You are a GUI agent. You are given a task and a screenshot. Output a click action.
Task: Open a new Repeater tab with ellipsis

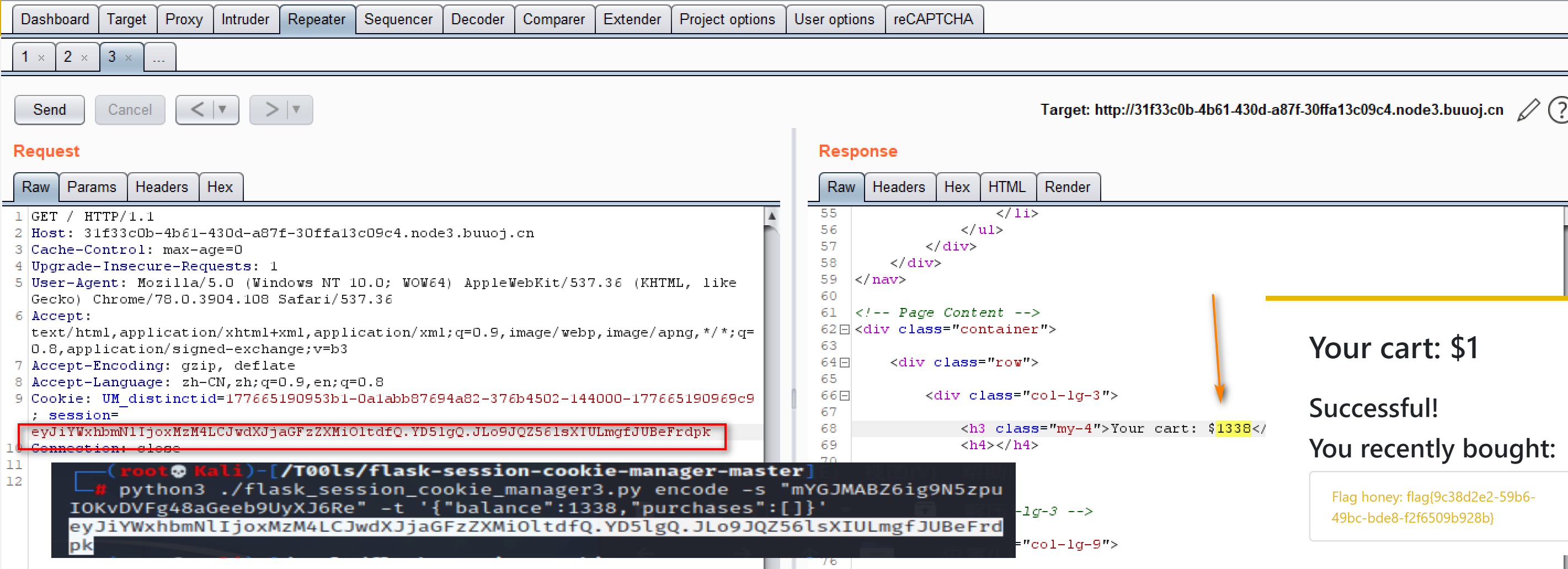[159, 58]
